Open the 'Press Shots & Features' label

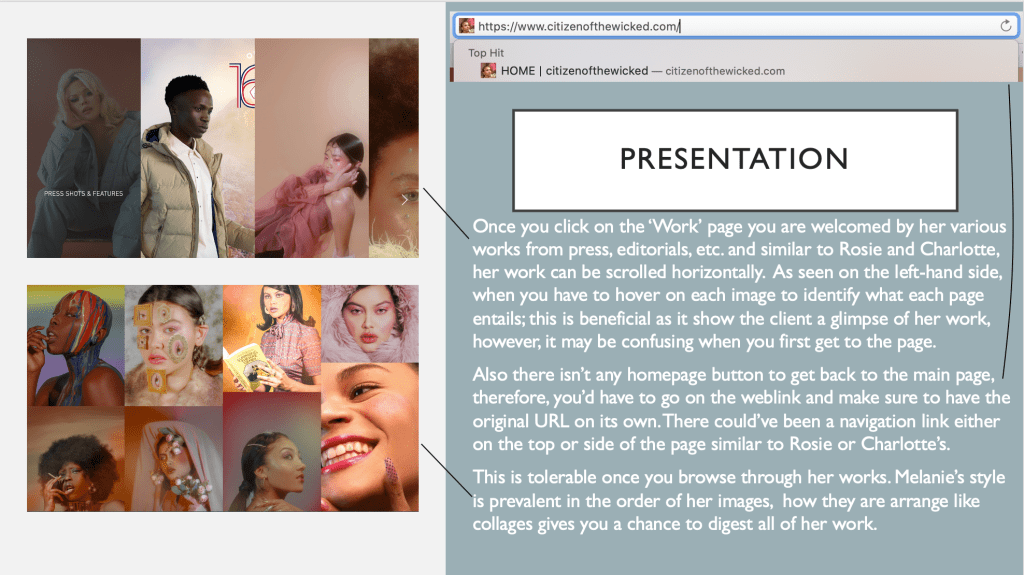84,193
